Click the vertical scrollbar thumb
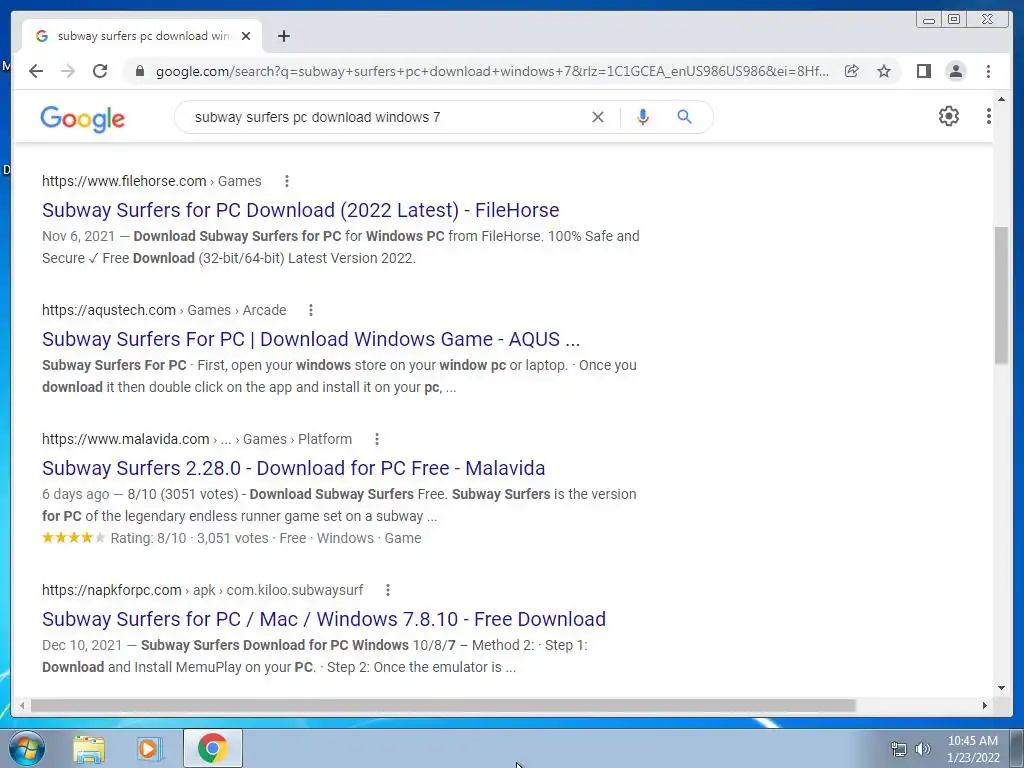Screen dimensions: 1024x768 1001,295
